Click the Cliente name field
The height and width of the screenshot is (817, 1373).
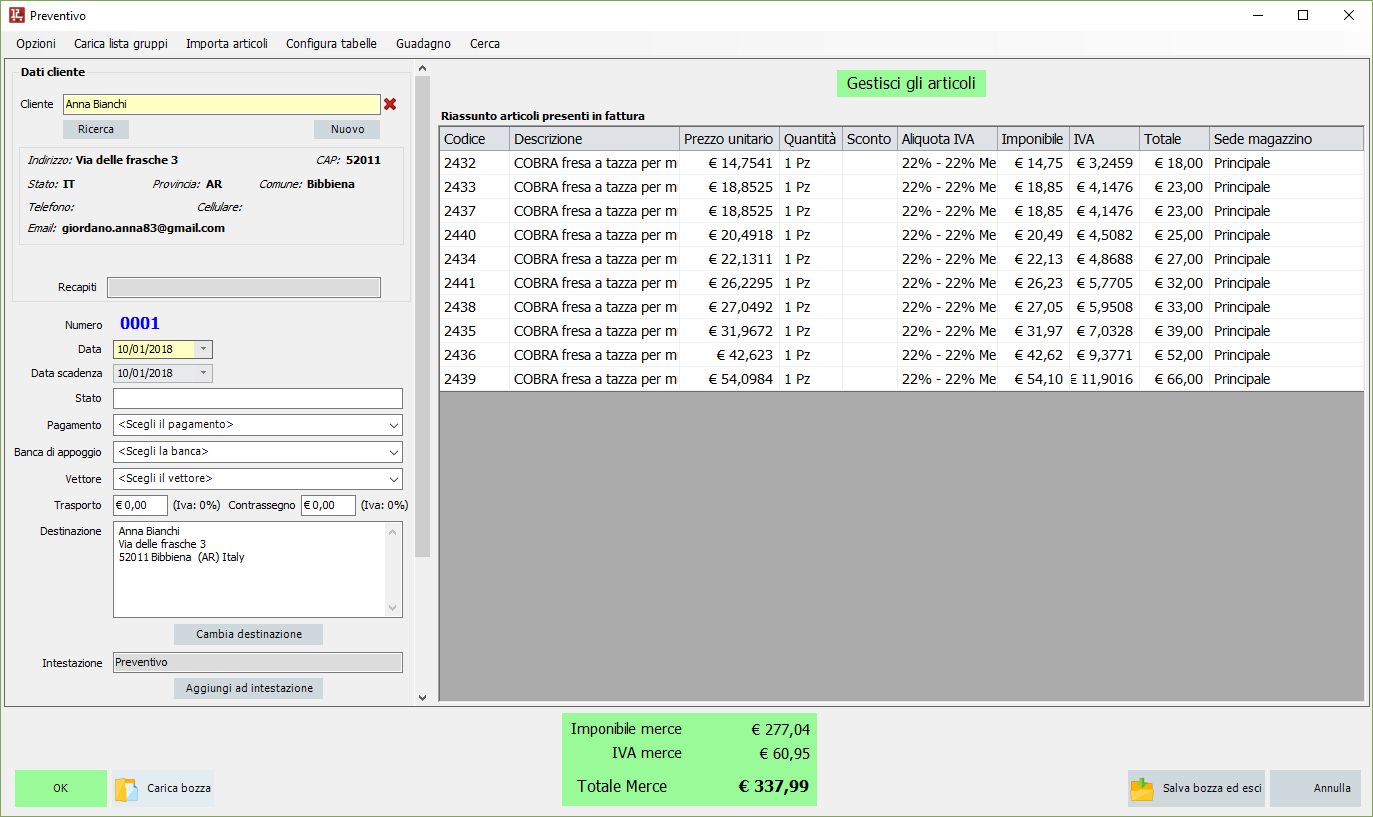pos(222,104)
